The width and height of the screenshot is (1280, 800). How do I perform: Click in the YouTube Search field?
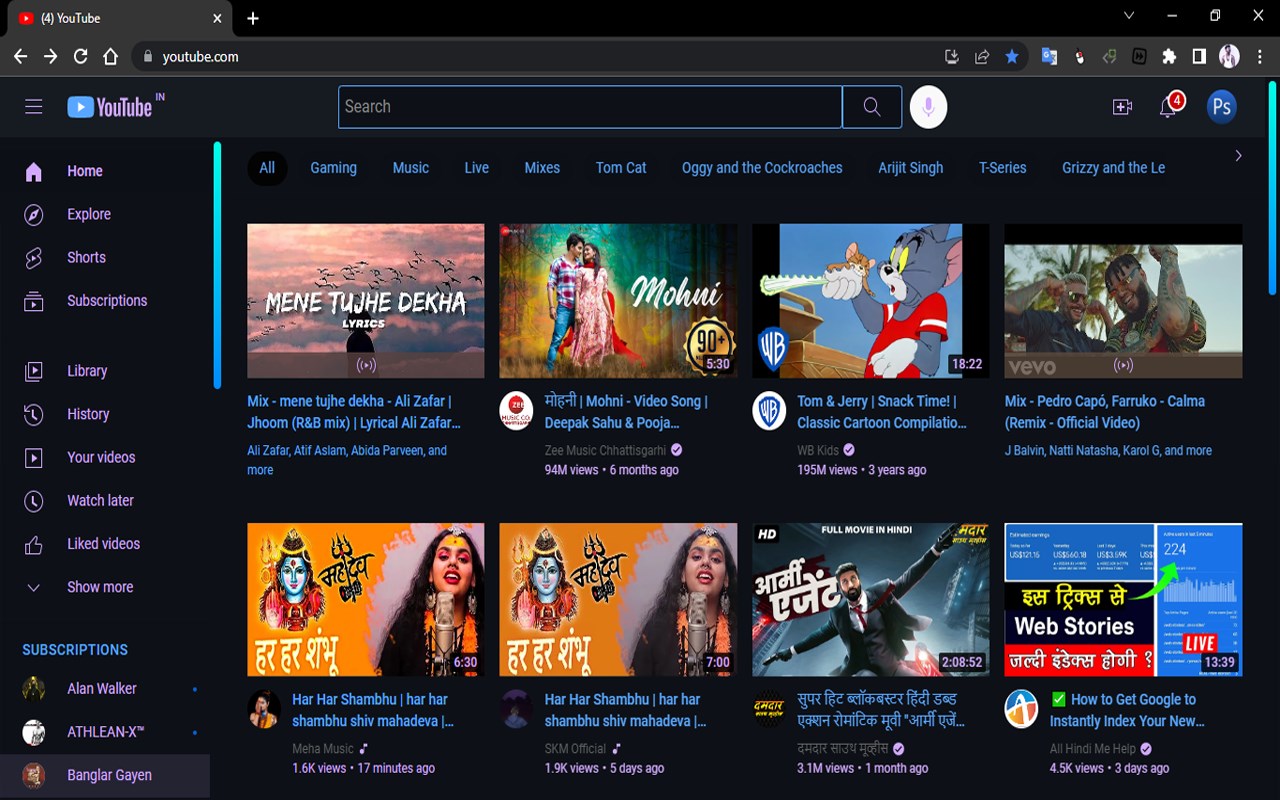tap(590, 107)
